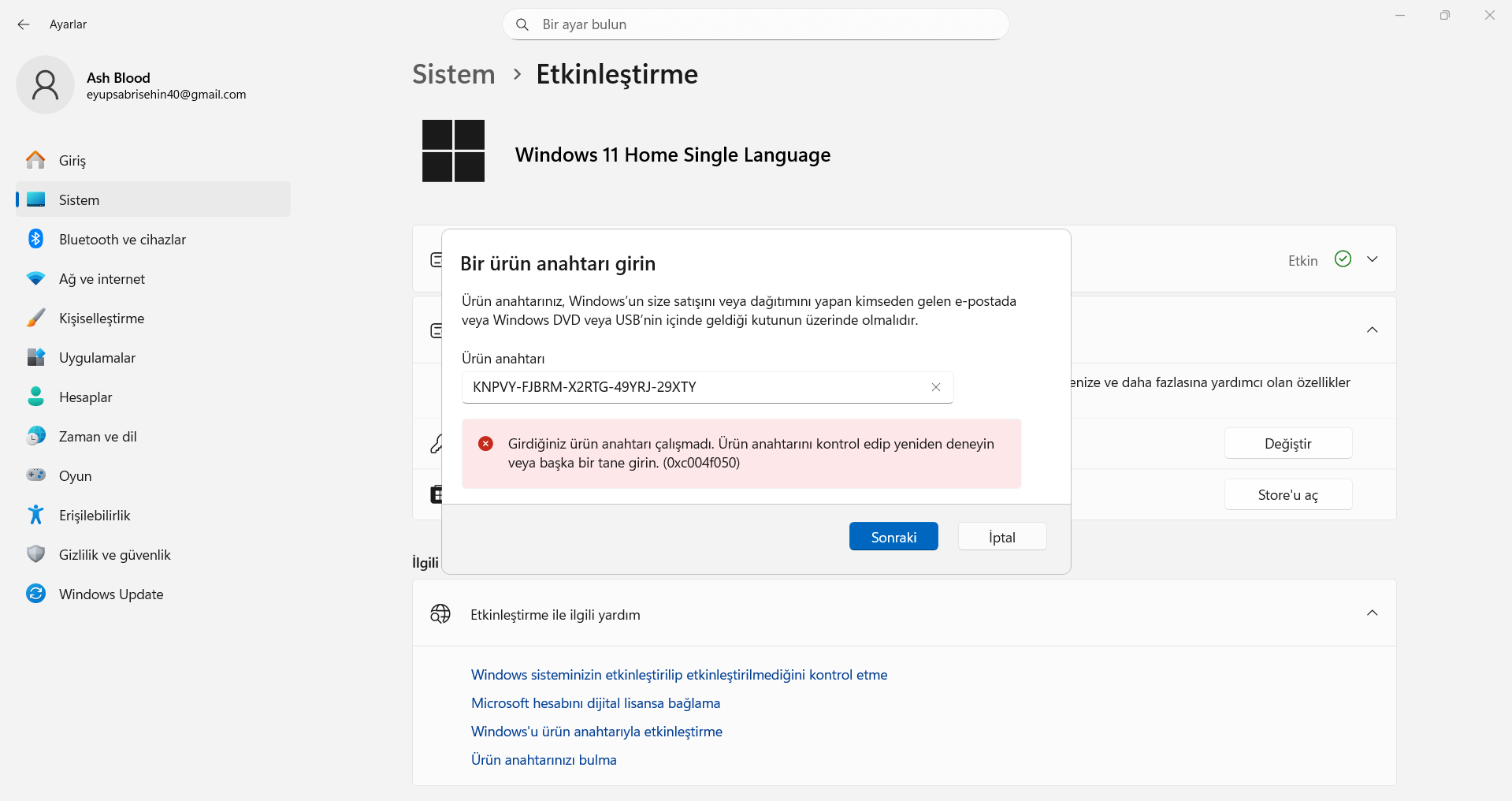
Task: Click the Giriş home icon
Action: click(x=35, y=160)
